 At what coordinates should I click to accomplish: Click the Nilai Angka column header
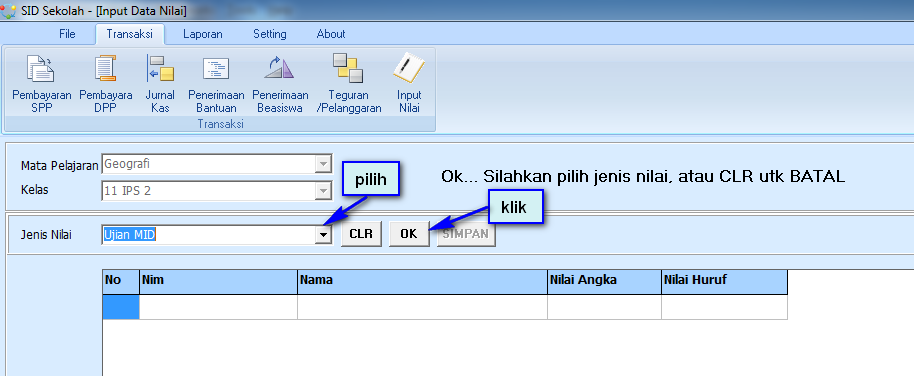point(604,281)
